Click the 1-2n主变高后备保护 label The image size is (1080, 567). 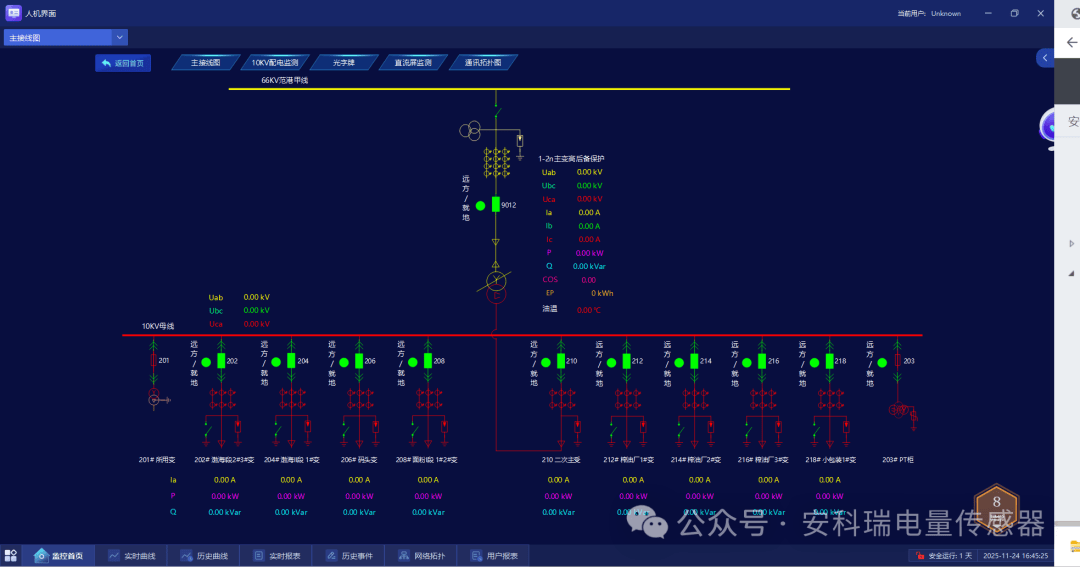[x=571, y=158]
